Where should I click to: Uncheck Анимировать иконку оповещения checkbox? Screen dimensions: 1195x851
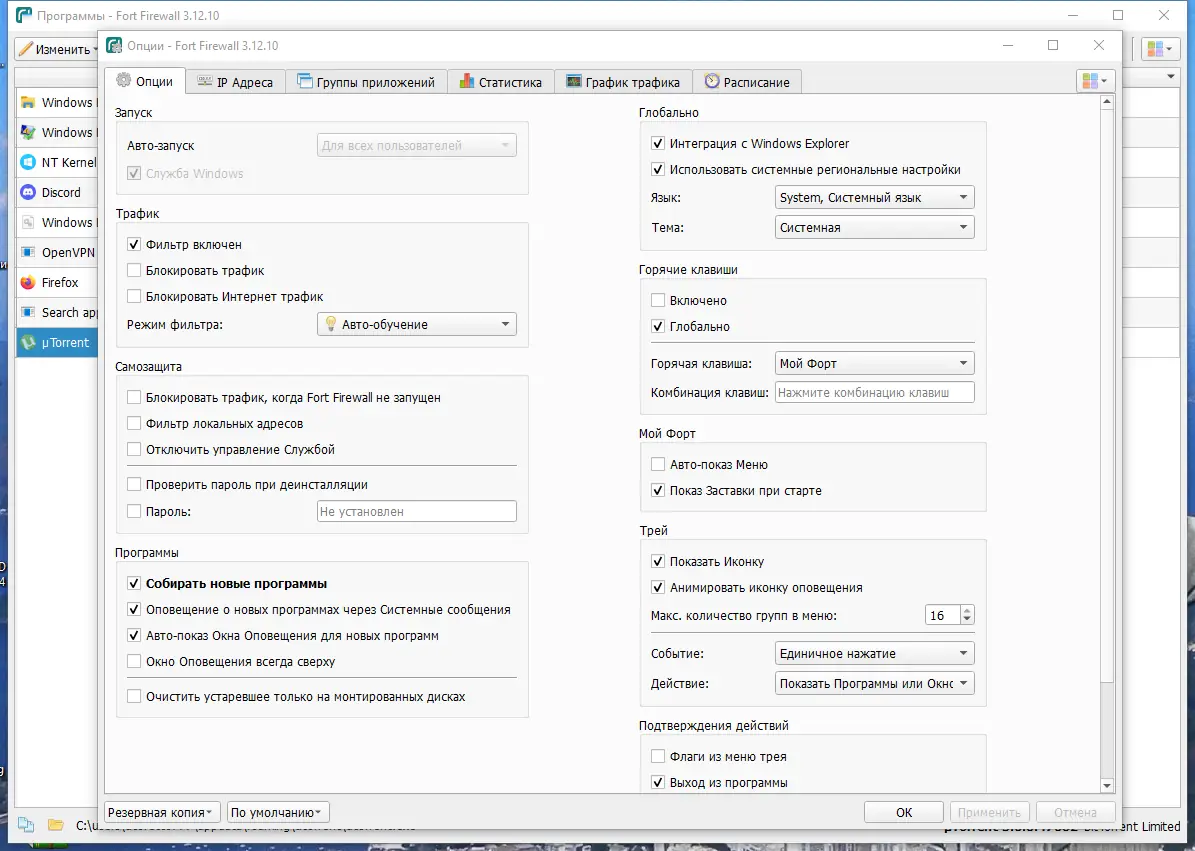click(658, 587)
